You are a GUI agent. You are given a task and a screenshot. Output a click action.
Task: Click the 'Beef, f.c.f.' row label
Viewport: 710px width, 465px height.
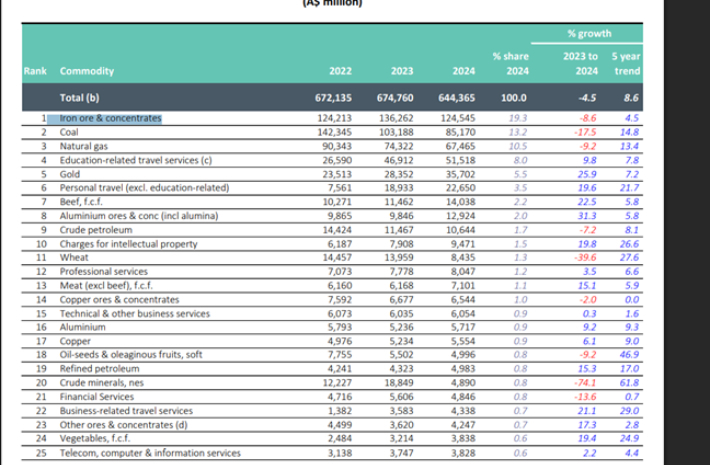(x=81, y=202)
